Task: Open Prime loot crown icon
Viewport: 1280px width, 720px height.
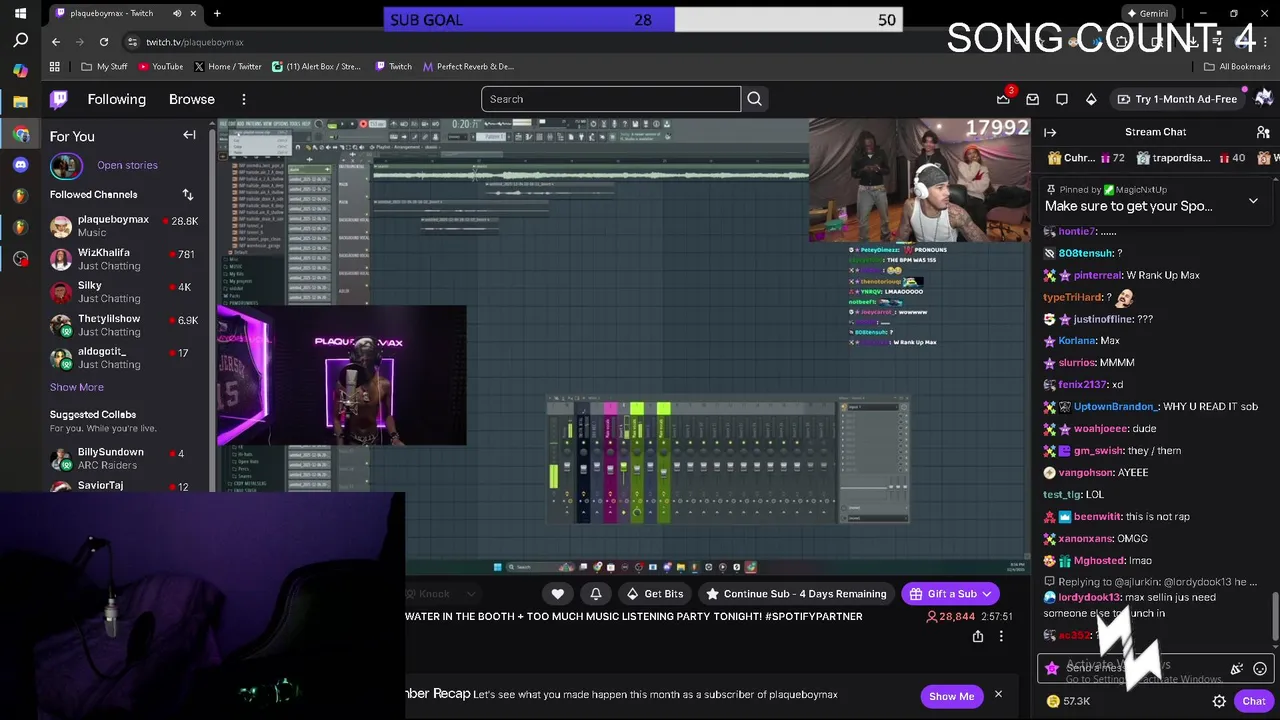Action: [x=1003, y=99]
